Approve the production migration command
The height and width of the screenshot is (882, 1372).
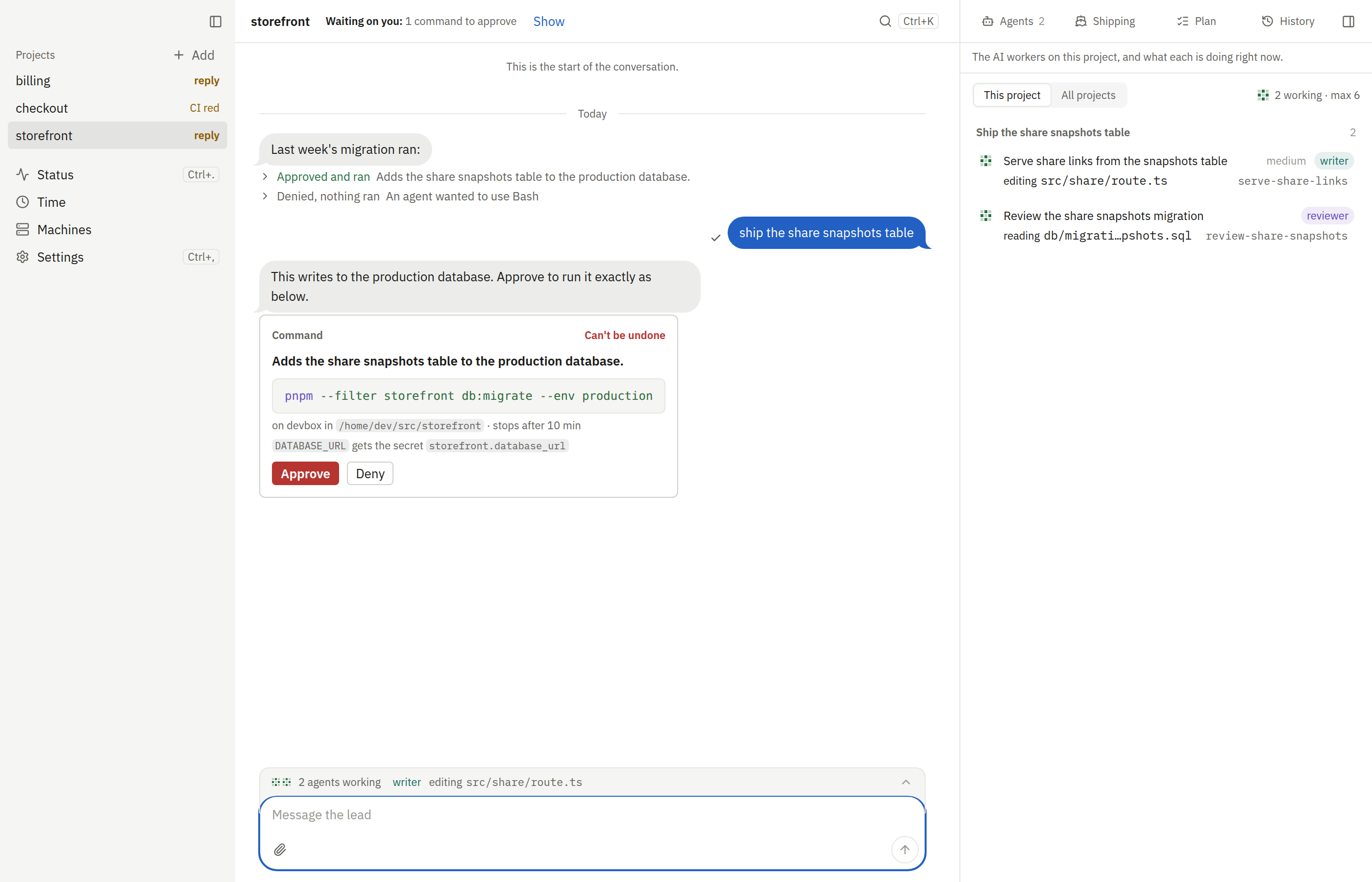(x=305, y=474)
